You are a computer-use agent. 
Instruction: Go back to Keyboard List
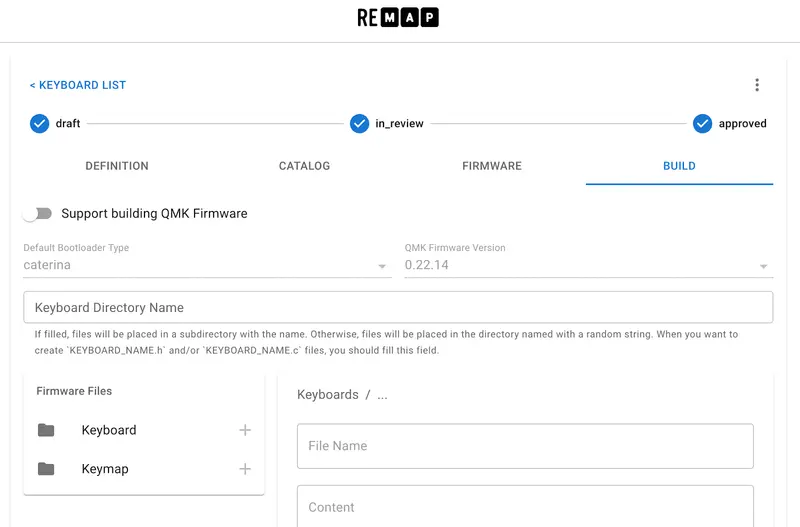78,85
